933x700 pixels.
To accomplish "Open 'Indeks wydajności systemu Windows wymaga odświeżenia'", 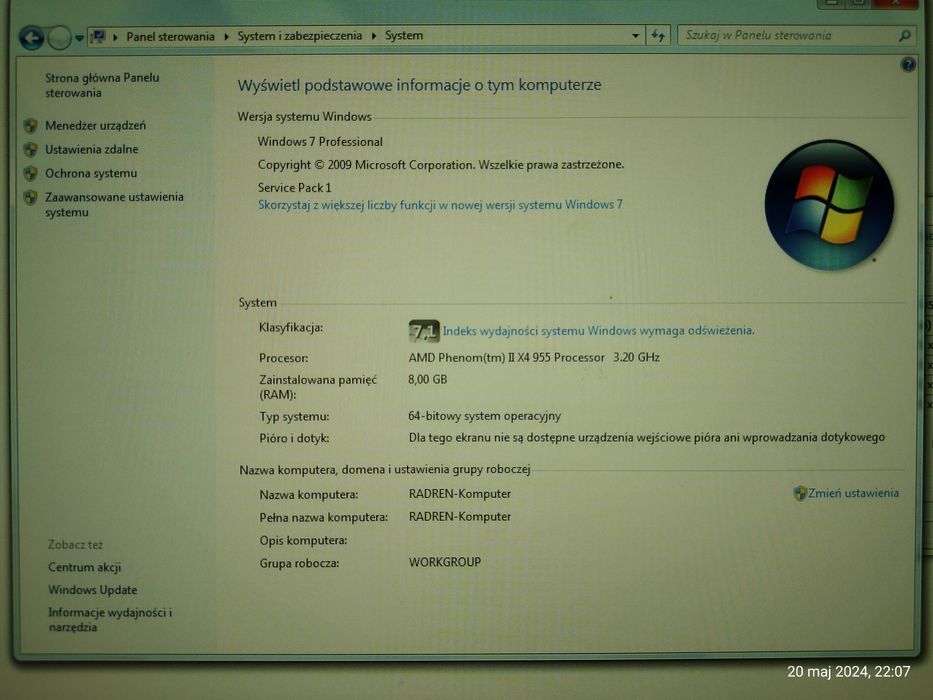I will pos(598,331).
